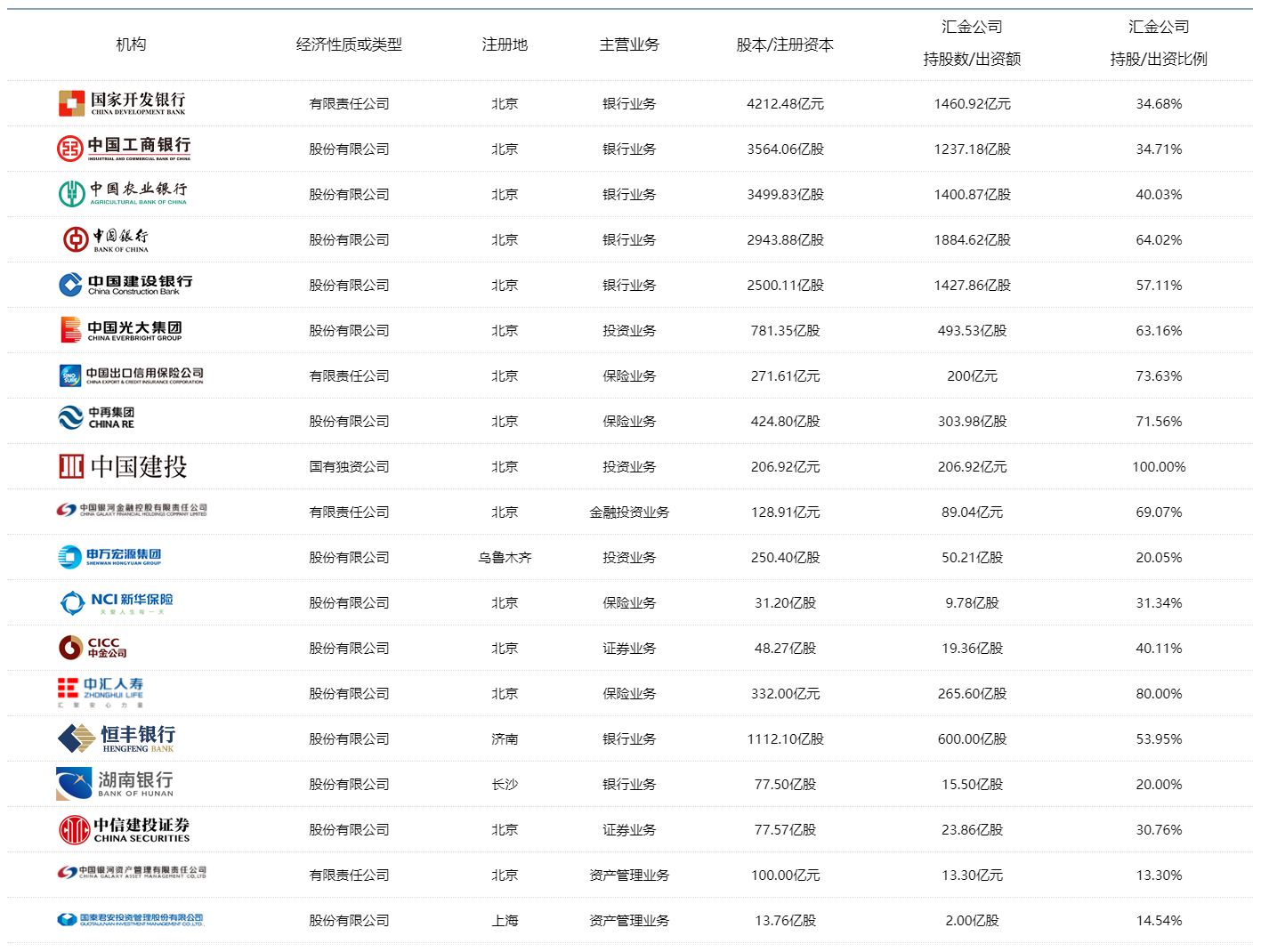Click the 200亿元 holdings cell

pyautogui.click(x=972, y=376)
